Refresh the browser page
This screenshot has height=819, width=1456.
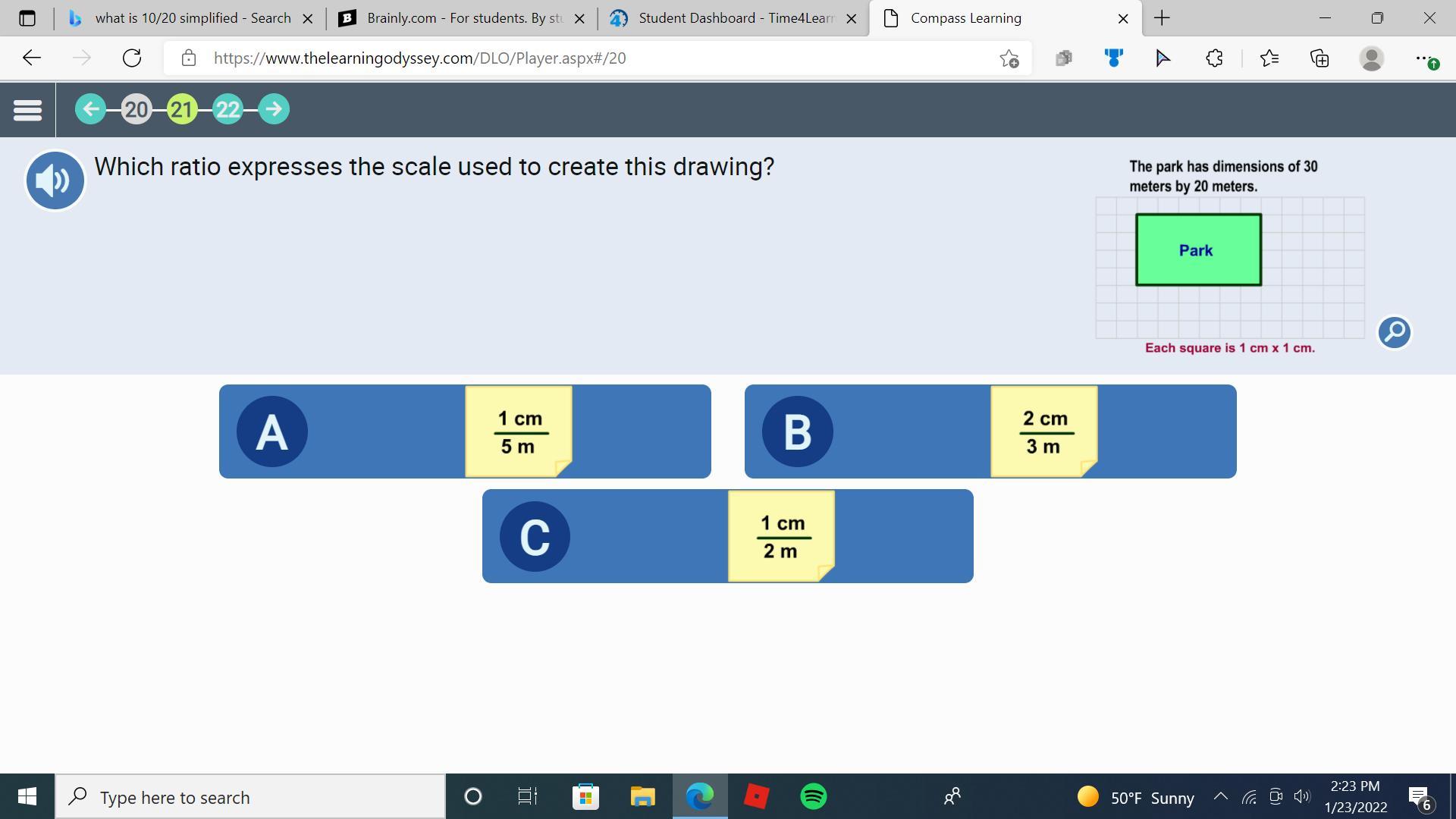tap(132, 58)
